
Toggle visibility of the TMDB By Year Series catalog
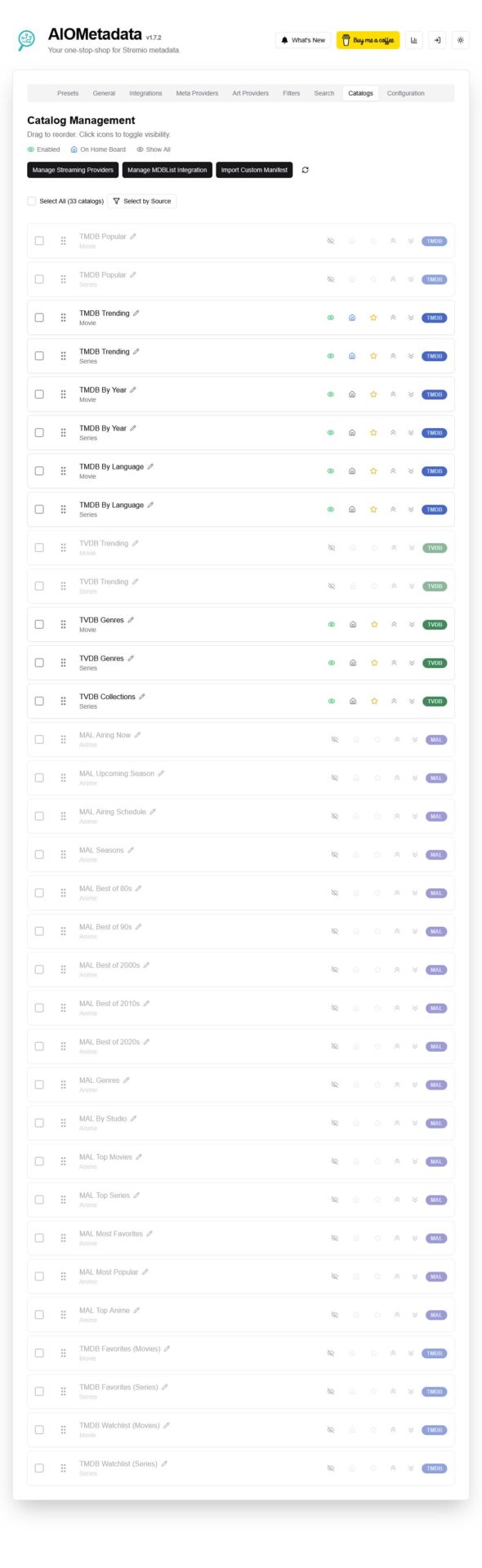(x=331, y=433)
